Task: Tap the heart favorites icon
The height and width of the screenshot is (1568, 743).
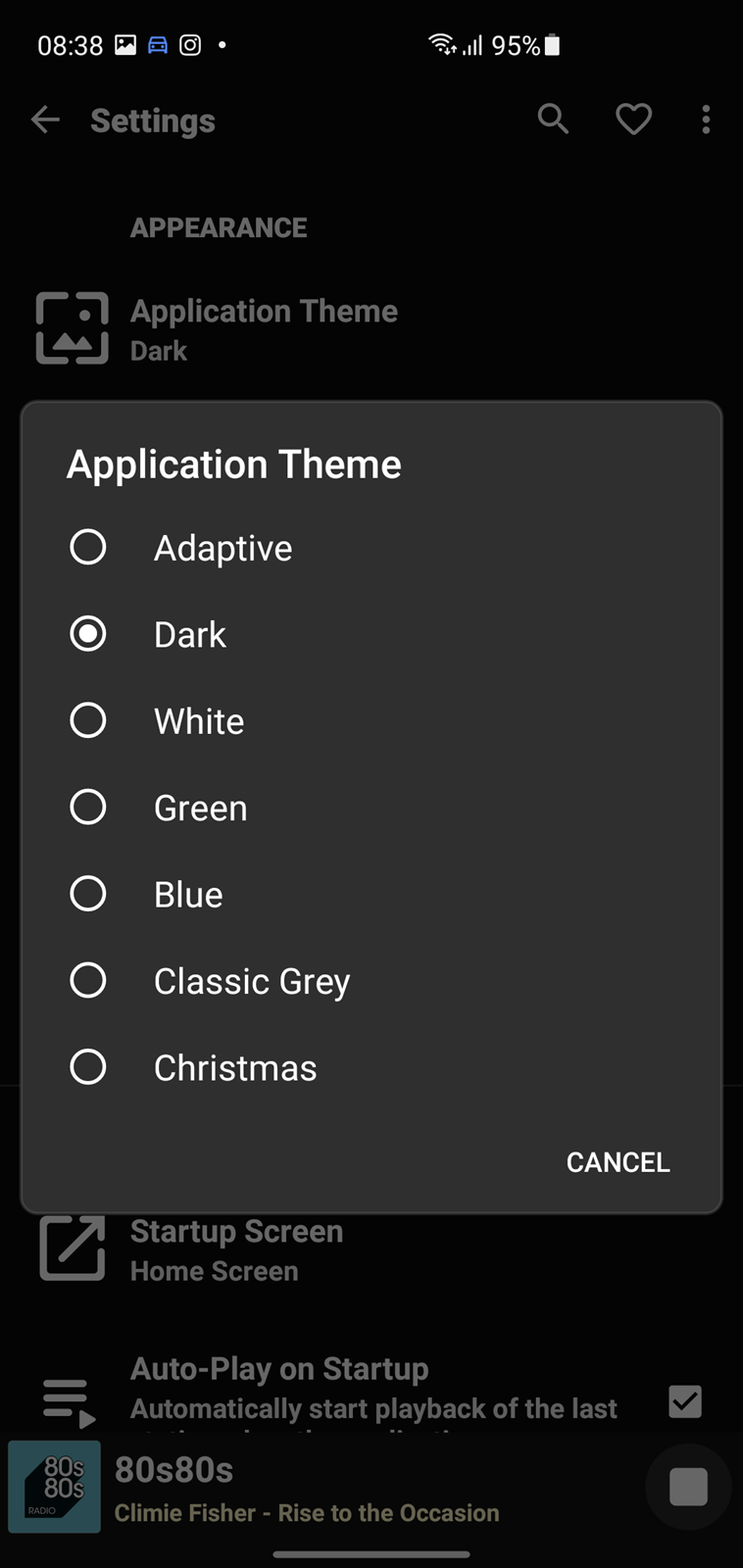Action: click(633, 120)
